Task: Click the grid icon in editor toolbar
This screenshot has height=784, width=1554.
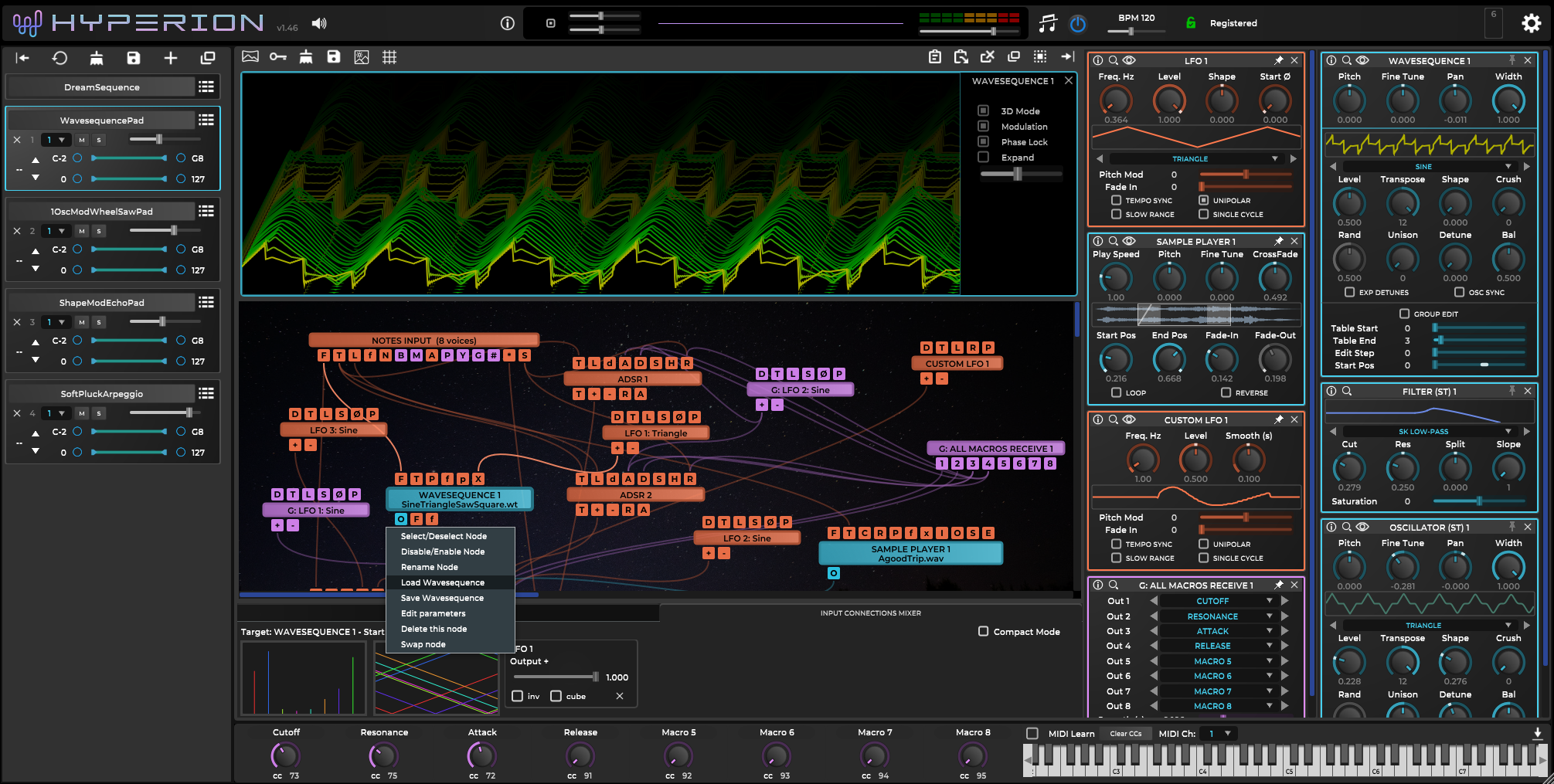Action: (x=389, y=56)
